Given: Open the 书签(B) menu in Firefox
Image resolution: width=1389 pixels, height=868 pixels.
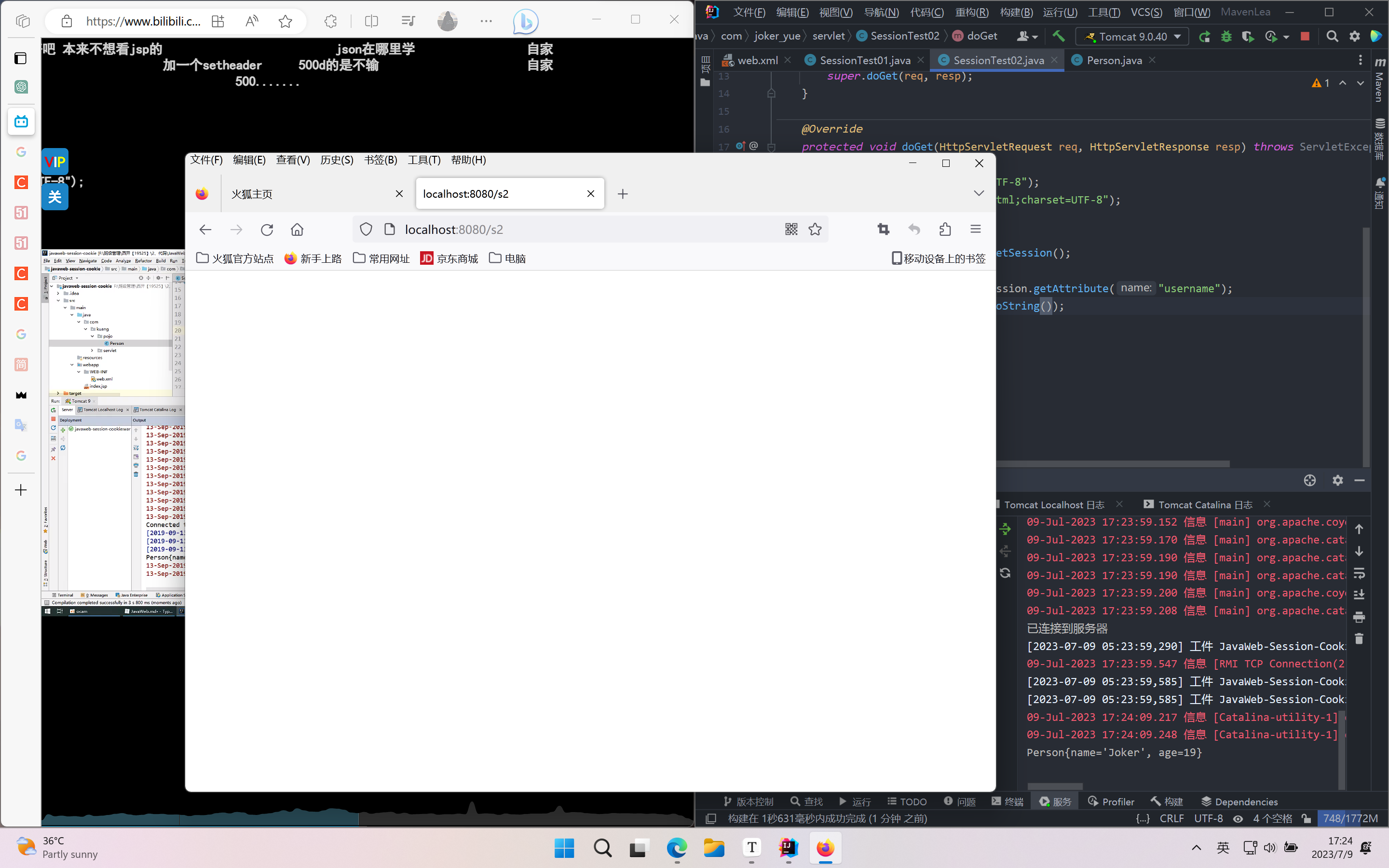Looking at the screenshot, I should [x=380, y=160].
